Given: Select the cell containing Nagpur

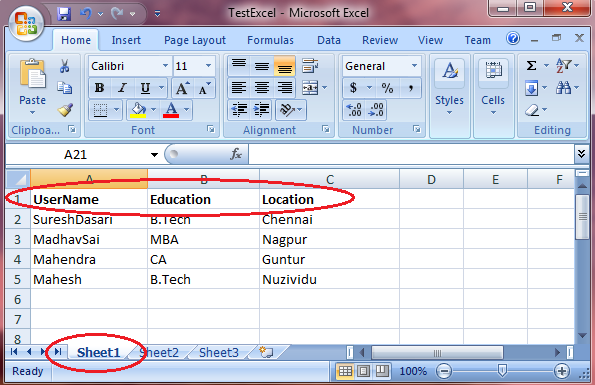Looking at the screenshot, I should tap(329, 239).
